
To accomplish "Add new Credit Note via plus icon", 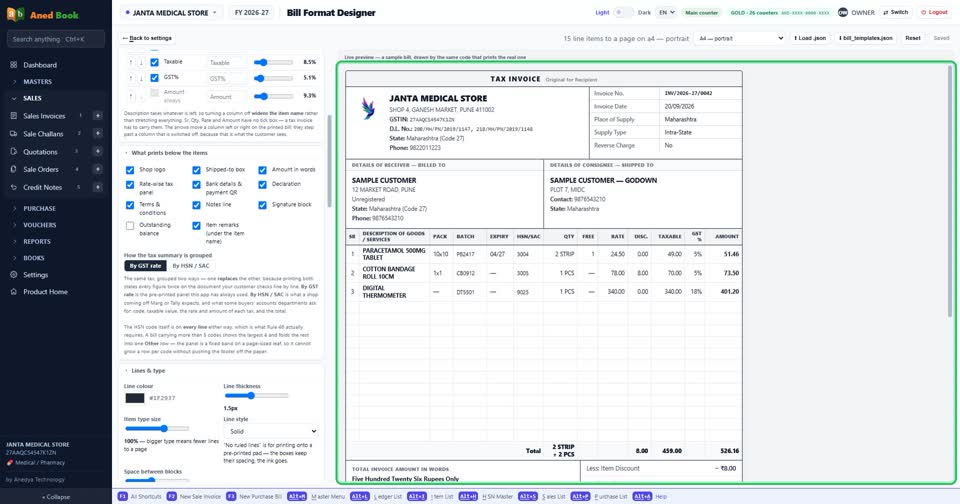I will 97,187.
